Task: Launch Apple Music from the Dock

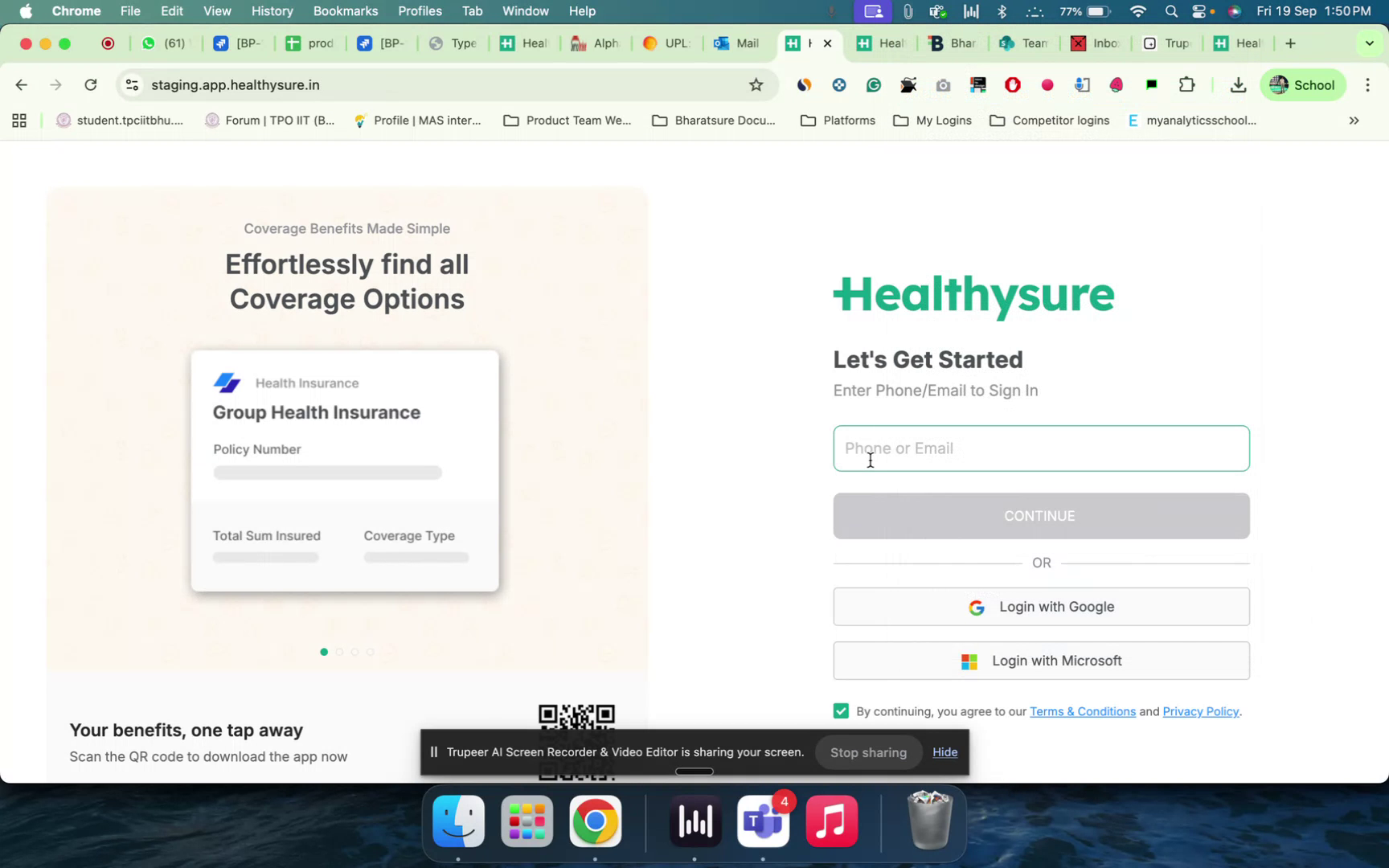Action: tap(831, 821)
